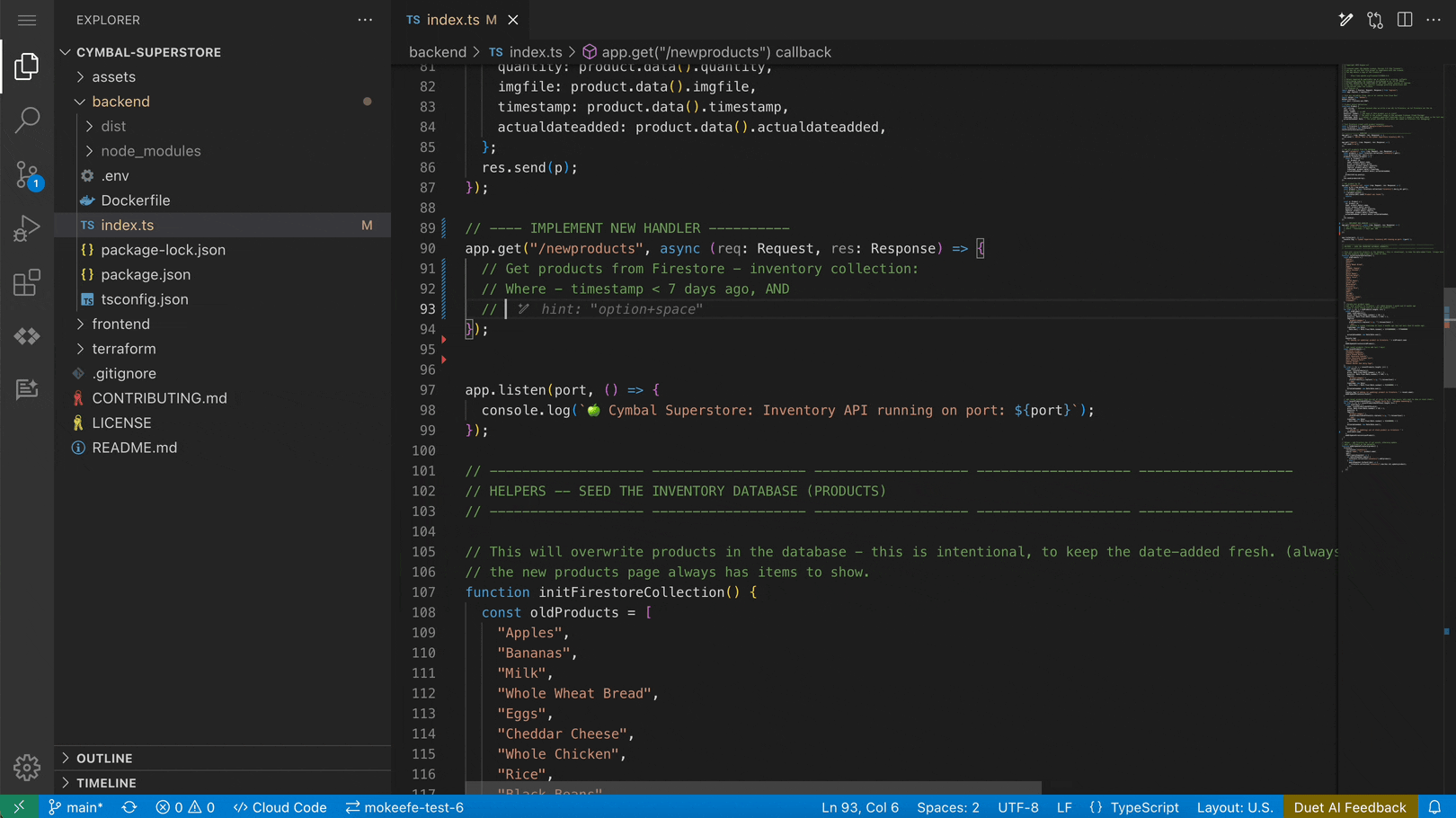This screenshot has width=1456, height=818.
Task: Click the Synchronize Changes icon
Action: 129,807
